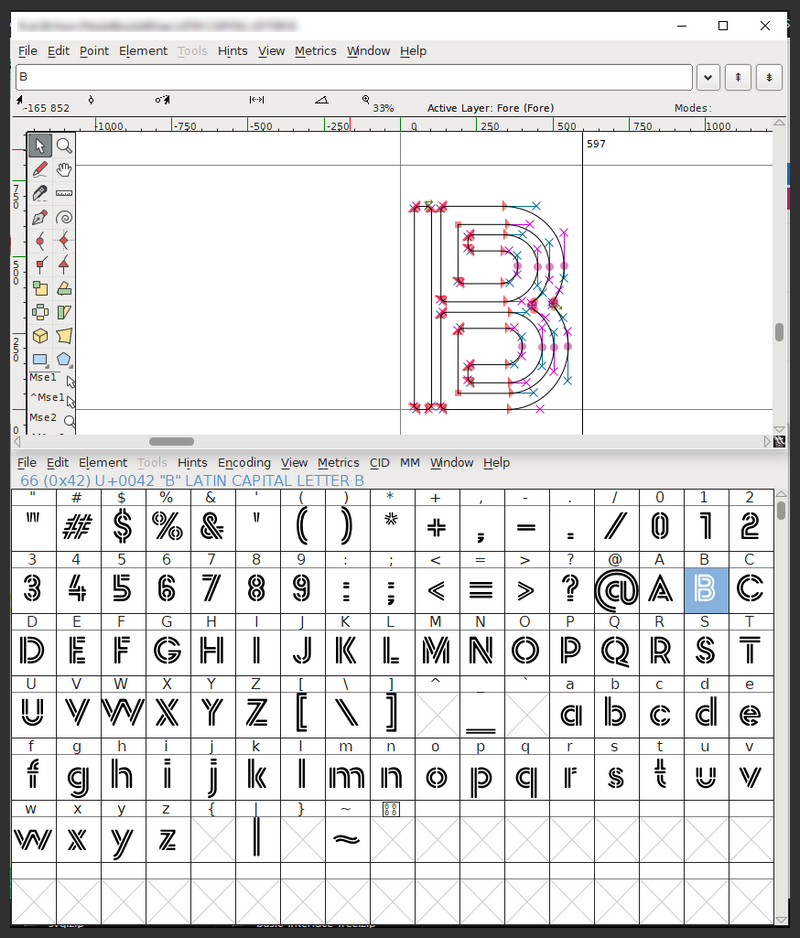The width and height of the screenshot is (800, 938).
Task: Open the Metrics menu in glyph editor
Action: click(315, 51)
